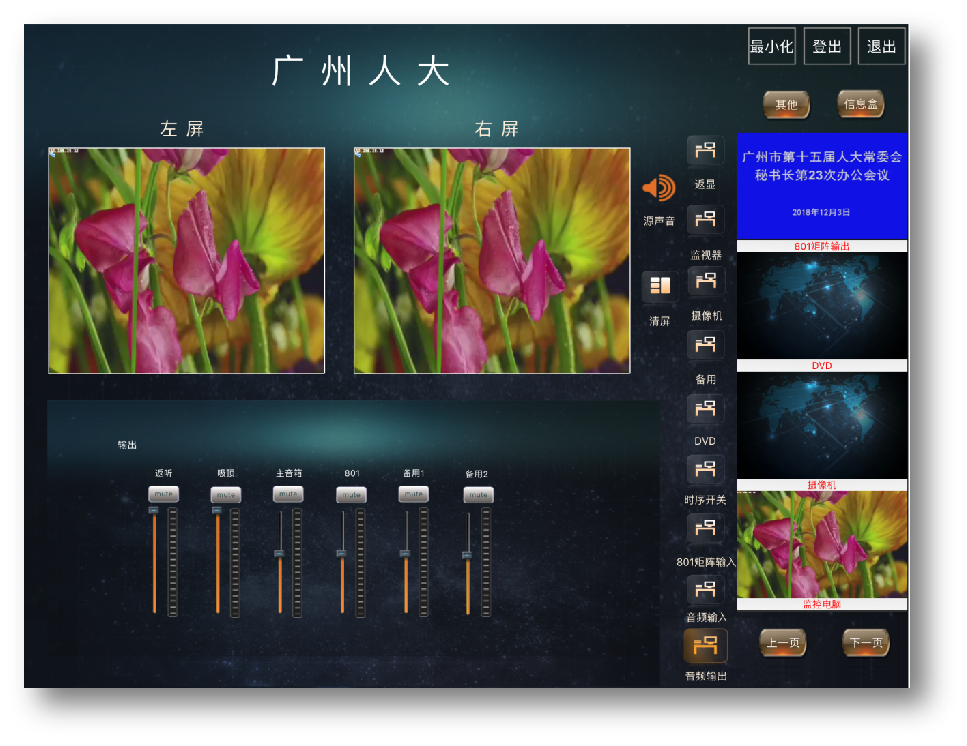
Task: Choose the 摄像机 camera source icon
Action: point(705,282)
